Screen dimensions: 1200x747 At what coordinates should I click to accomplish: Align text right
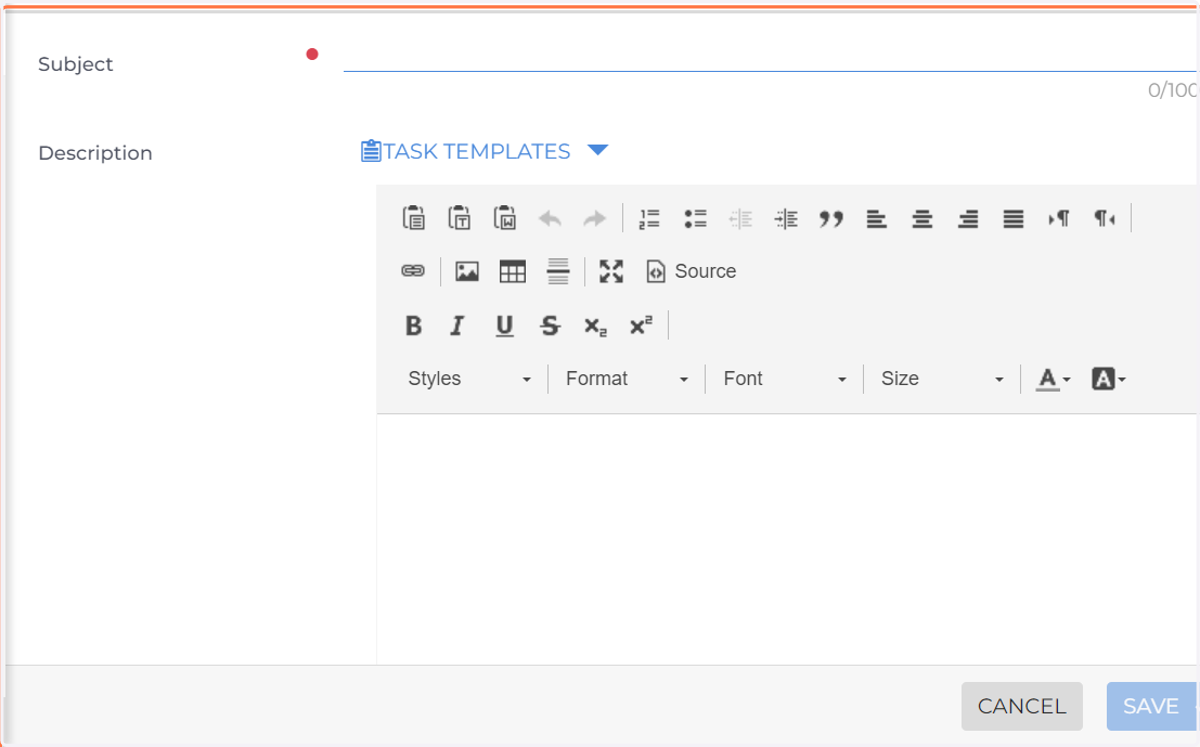(968, 218)
